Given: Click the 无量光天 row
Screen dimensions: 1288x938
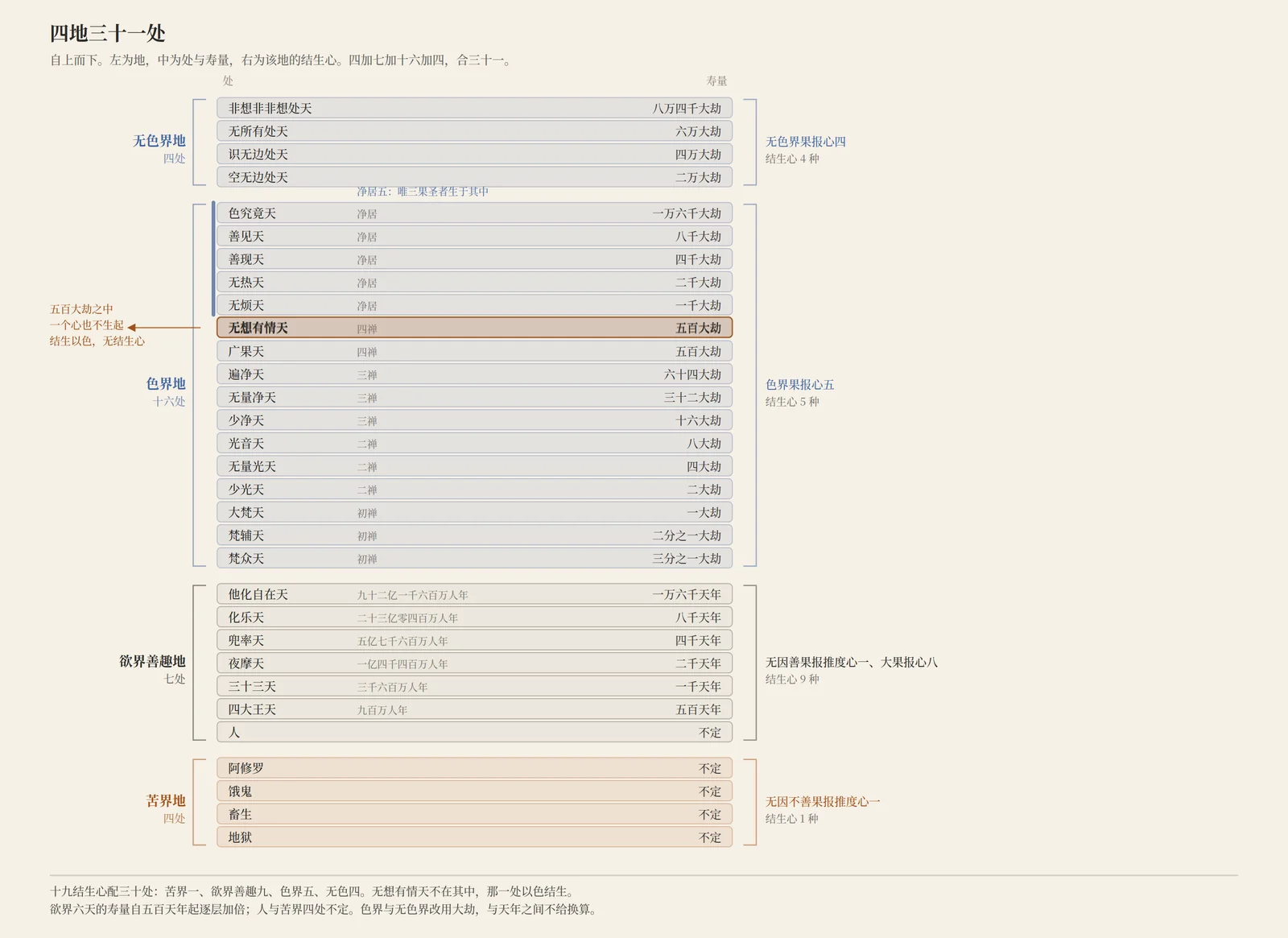Looking at the screenshot, I should tap(474, 466).
